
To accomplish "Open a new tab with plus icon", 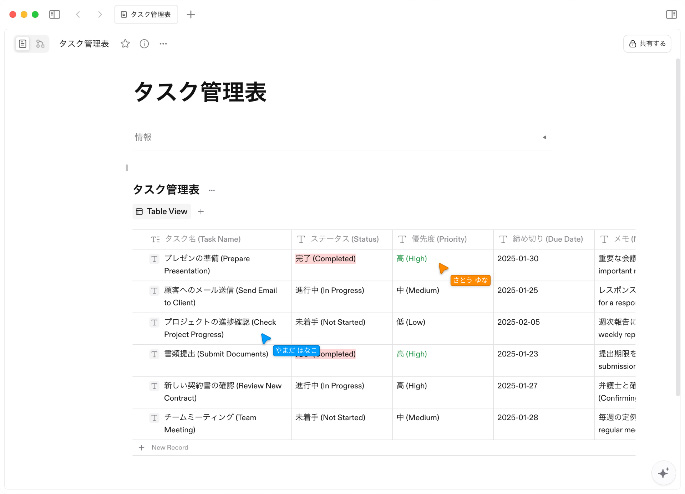I will pyautogui.click(x=191, y=15).
